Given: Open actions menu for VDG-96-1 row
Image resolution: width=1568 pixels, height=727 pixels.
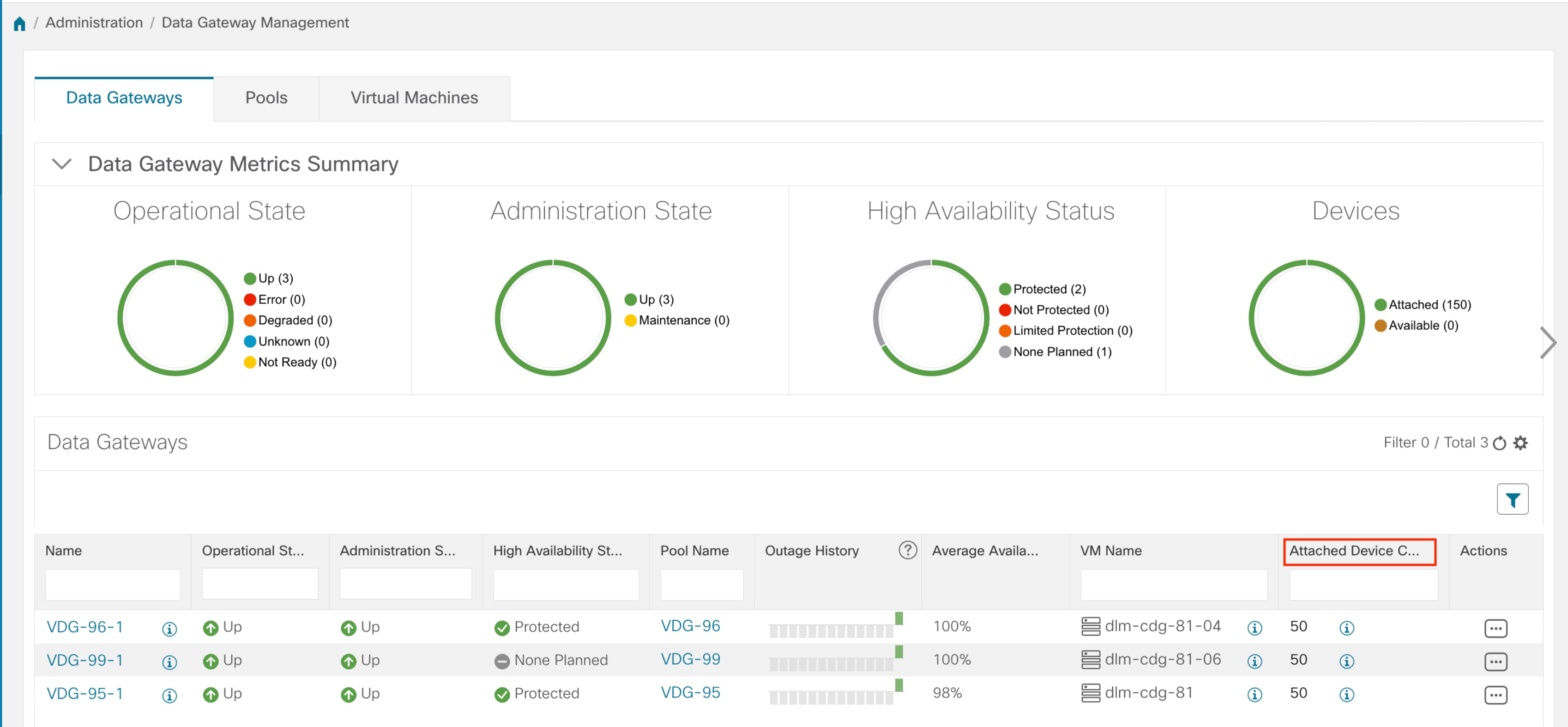Looking at the screenshot, I should [x=1495, y=628].
